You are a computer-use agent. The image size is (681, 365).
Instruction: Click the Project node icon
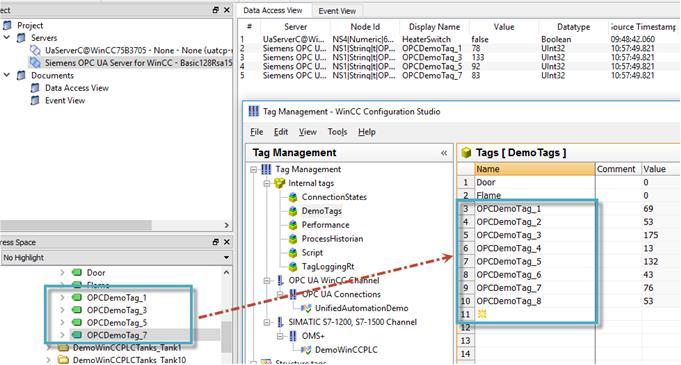pos(7,25)
